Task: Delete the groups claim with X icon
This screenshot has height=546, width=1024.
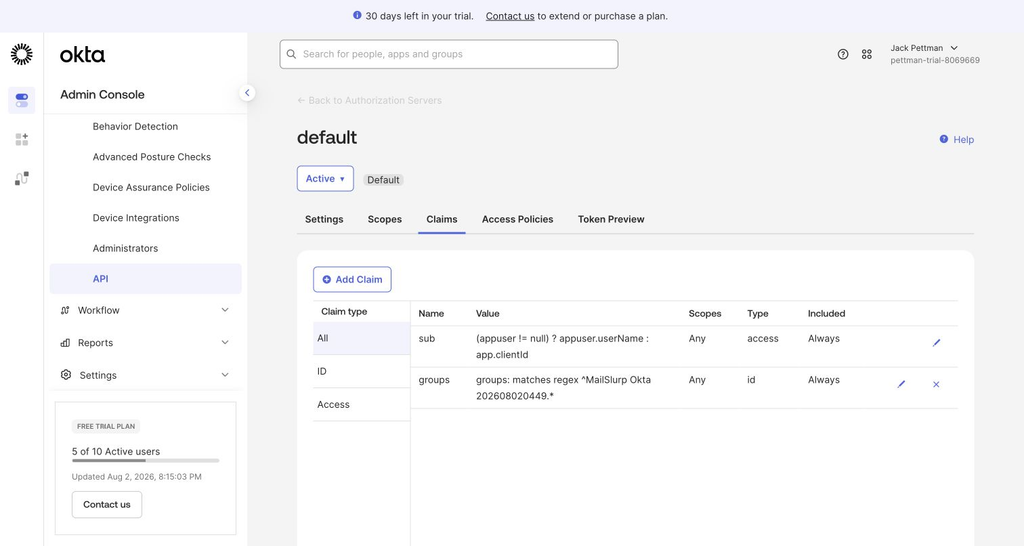Action: 936,384
